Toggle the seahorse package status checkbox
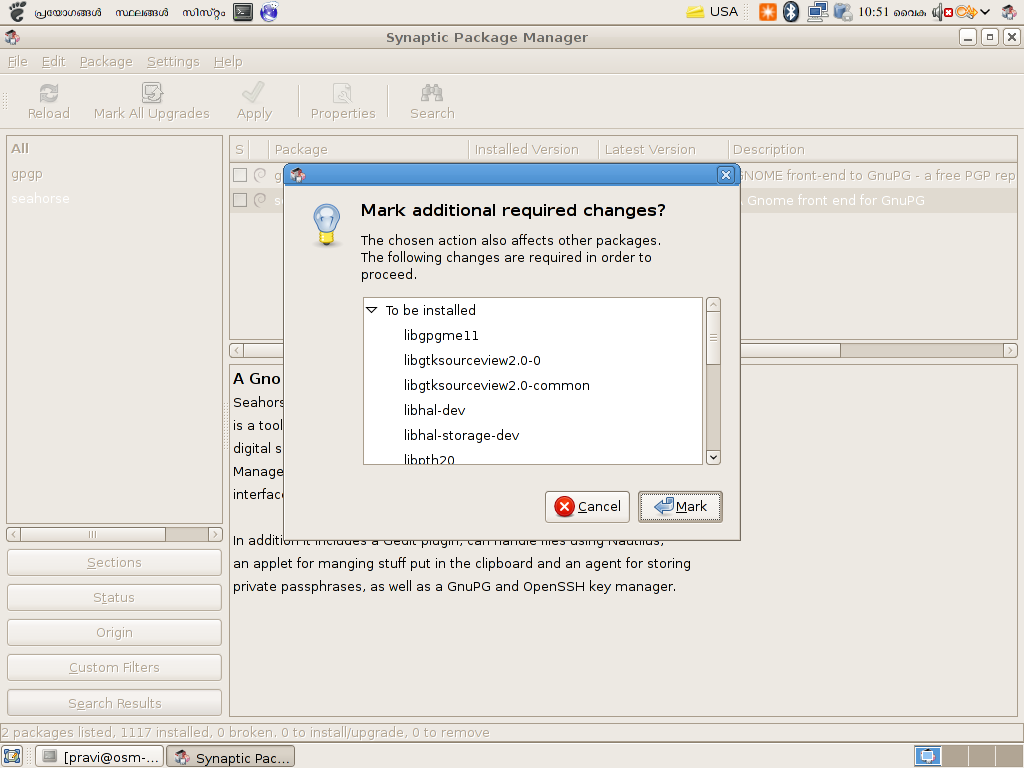1024x768 pixels. pyautogui.click(x=240, y=200)
